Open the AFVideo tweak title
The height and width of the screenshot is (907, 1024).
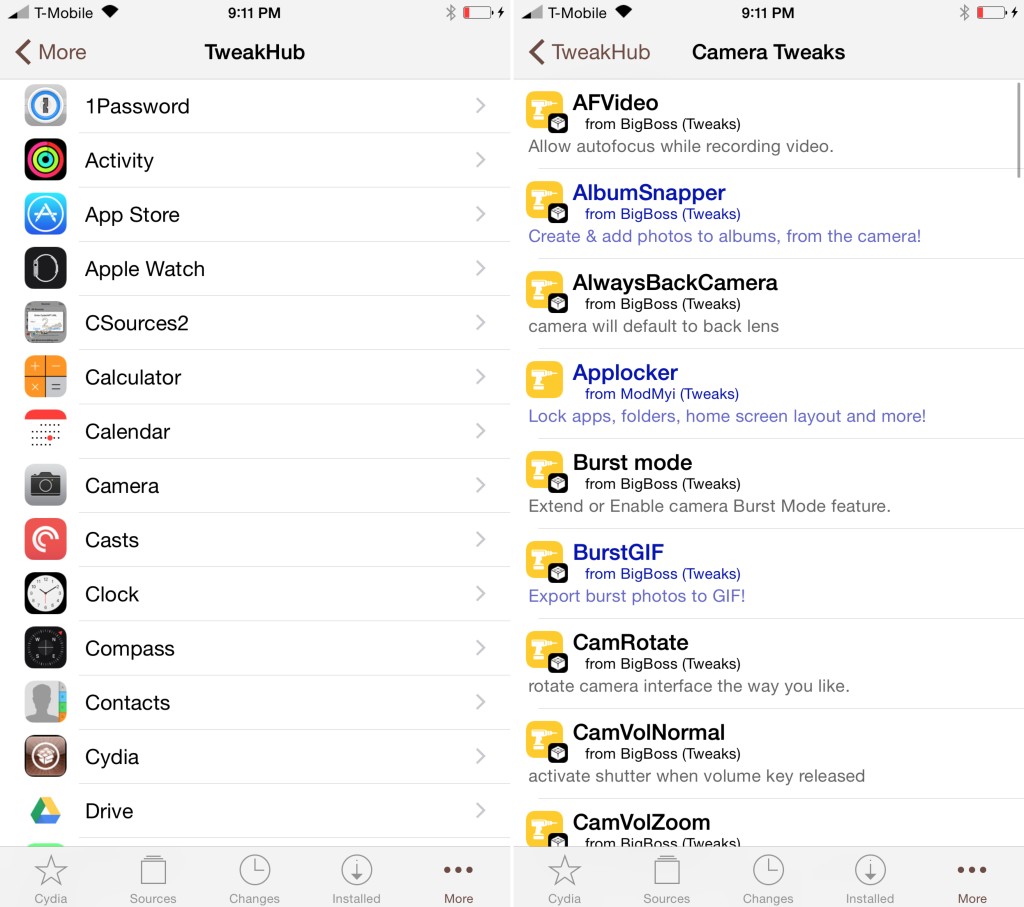pyautogui.click(x=615, y=103)
